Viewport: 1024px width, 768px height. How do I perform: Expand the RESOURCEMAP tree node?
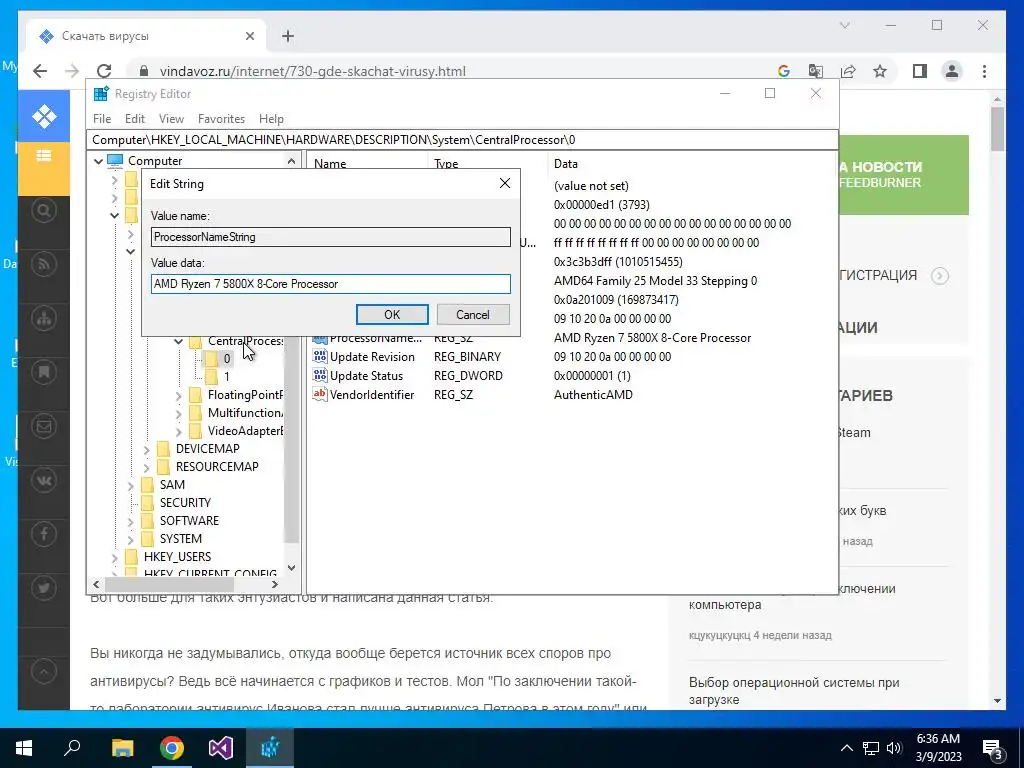[x=146, y=467]
